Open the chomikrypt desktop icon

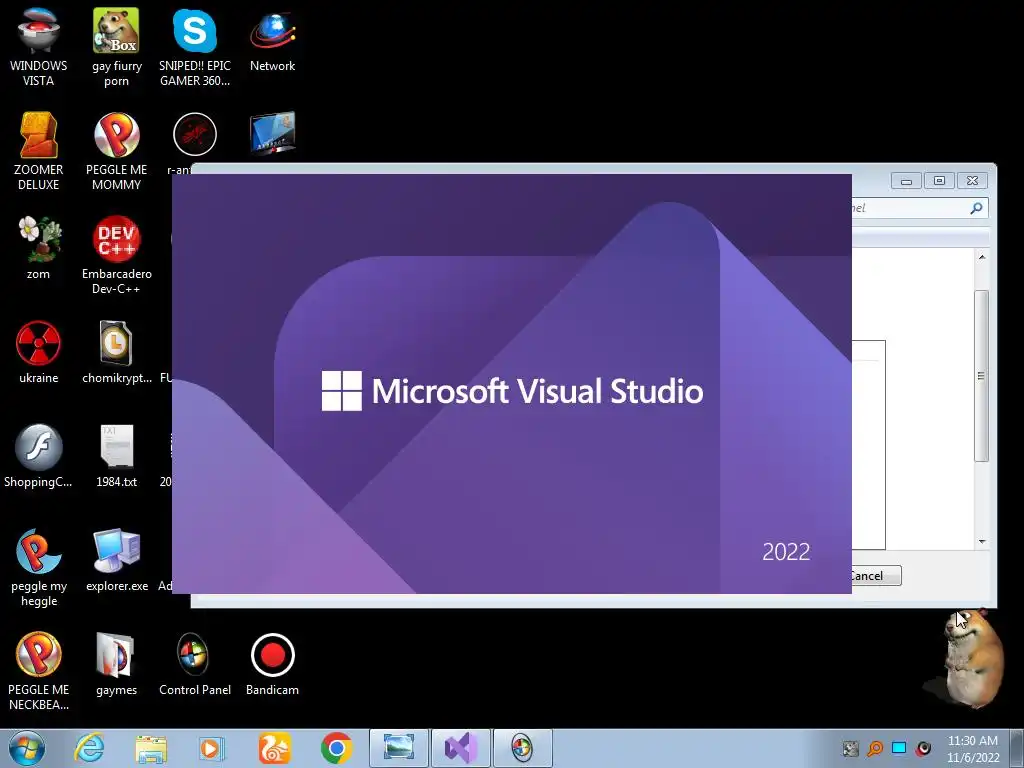pos(116,353)
